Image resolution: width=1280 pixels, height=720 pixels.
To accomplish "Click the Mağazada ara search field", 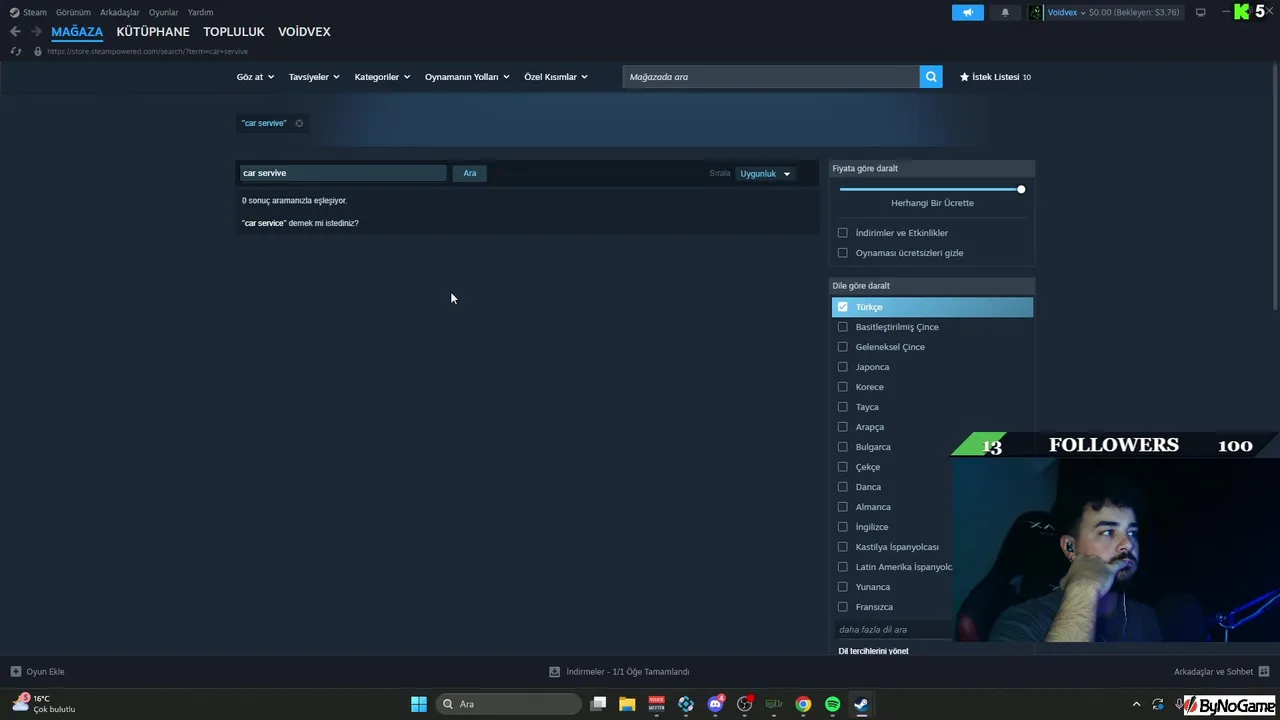I will pyautogui.click(x=771, y=77).
